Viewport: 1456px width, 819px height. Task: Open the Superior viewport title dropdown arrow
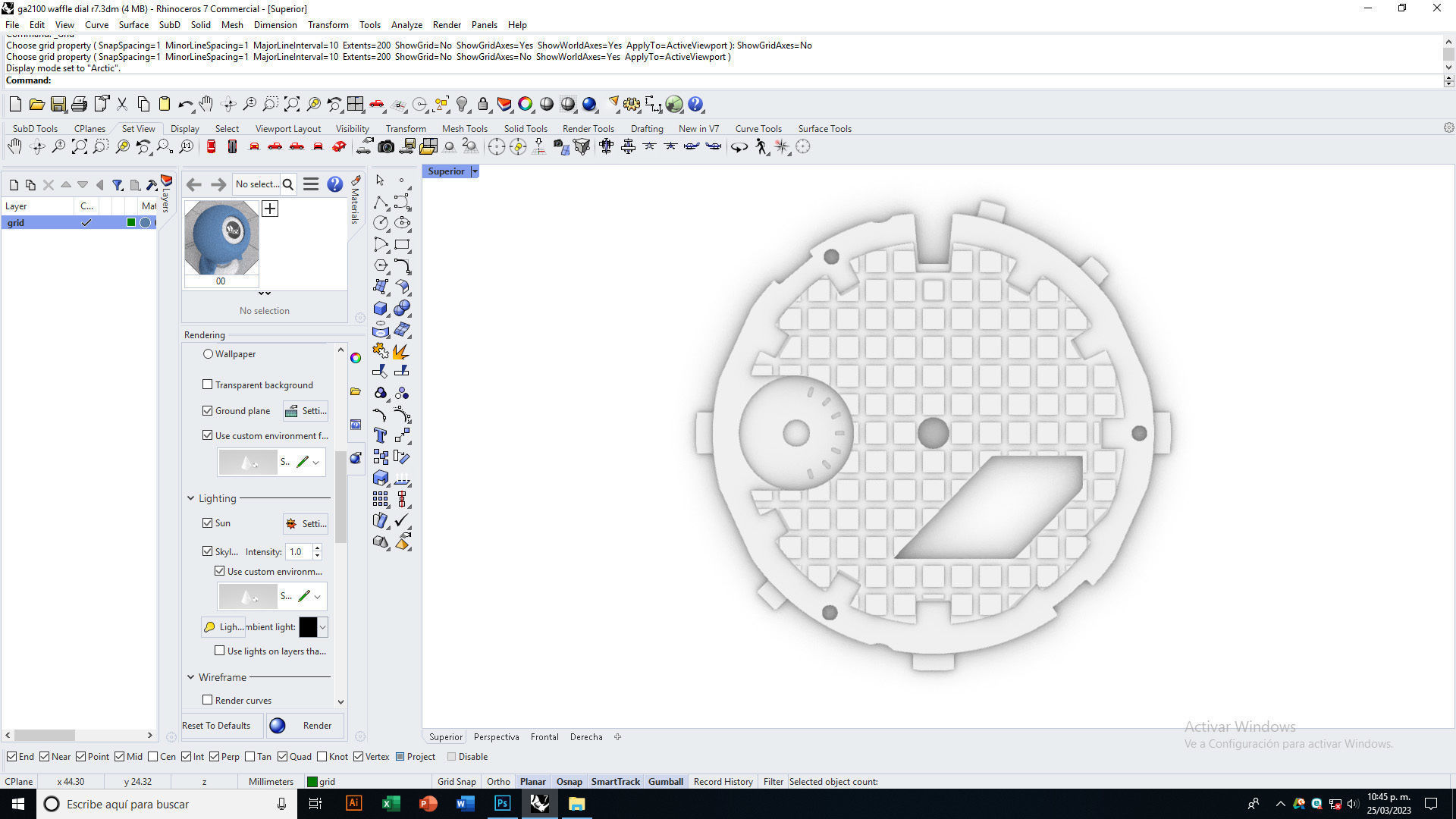coord(475,171)
